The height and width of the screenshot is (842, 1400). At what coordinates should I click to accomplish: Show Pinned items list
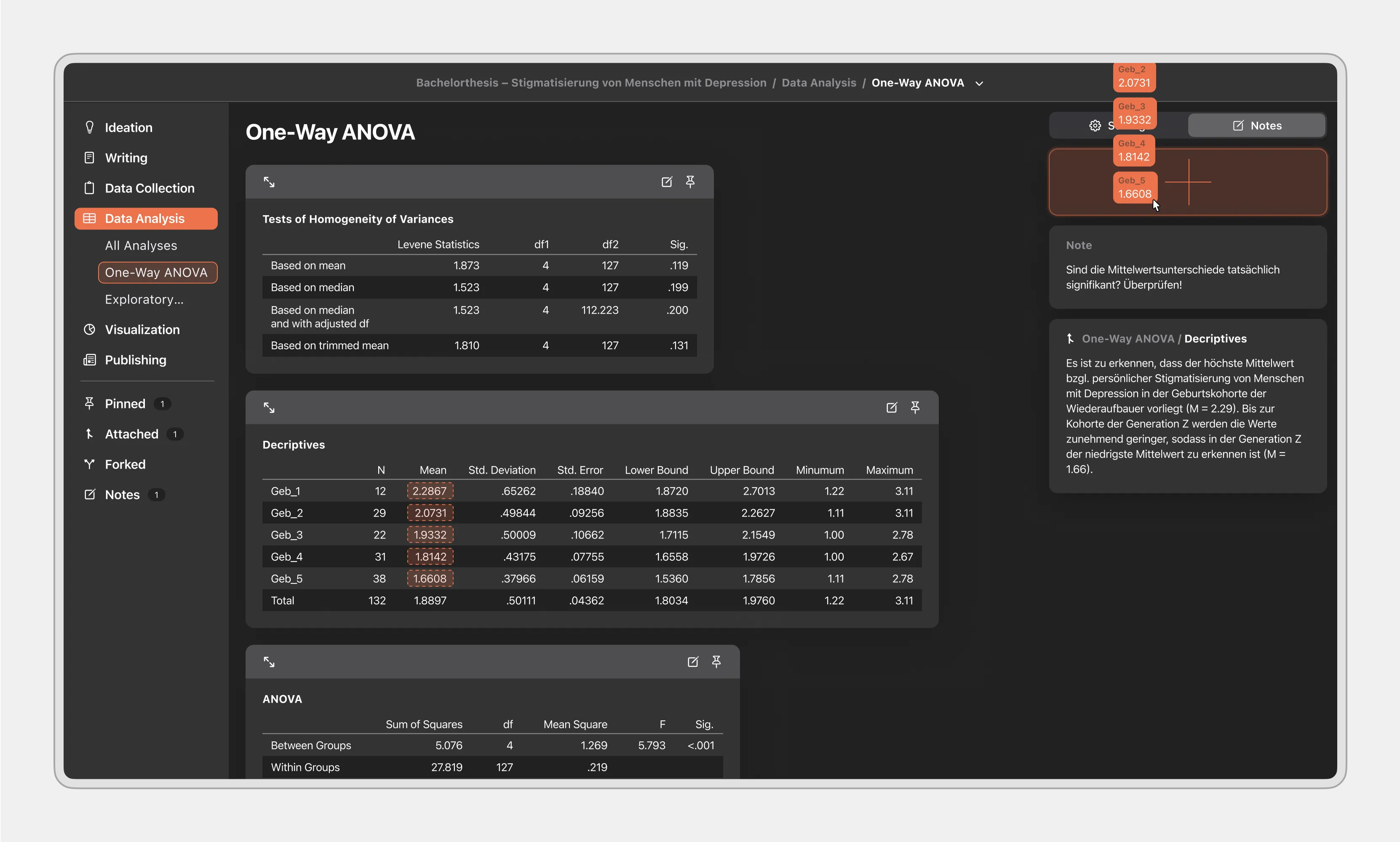(x=125, y=404)
